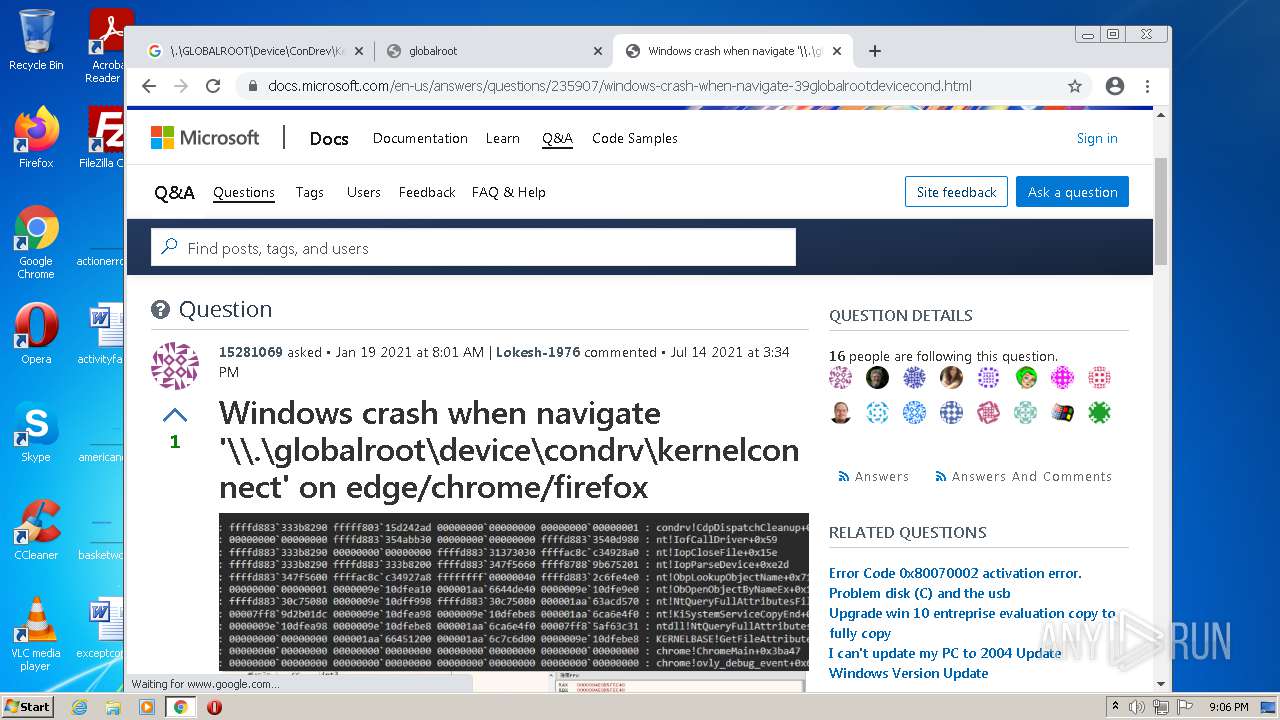Click the Sign in link
1280x720 pixels.
coord(1097,138)
